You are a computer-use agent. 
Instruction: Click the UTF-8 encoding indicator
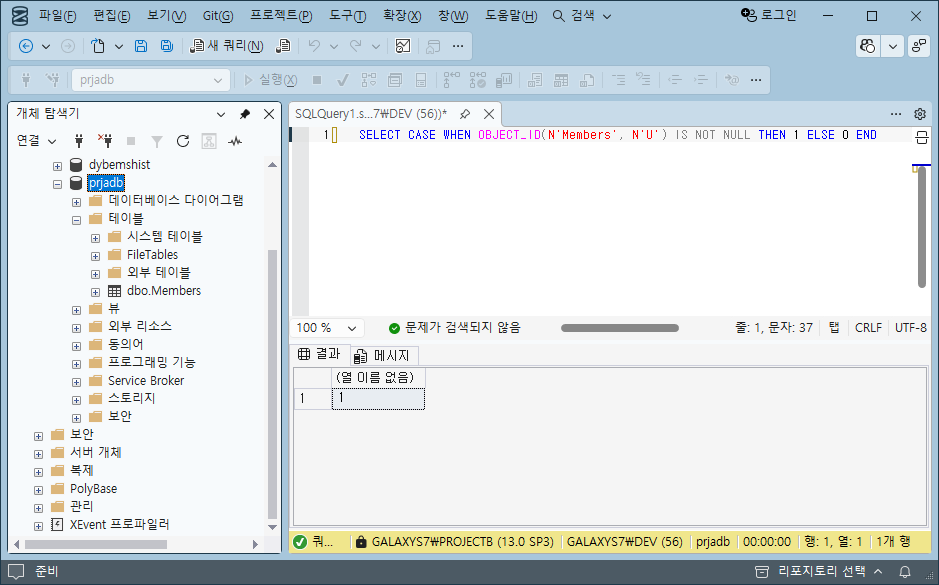pos(911,328)
